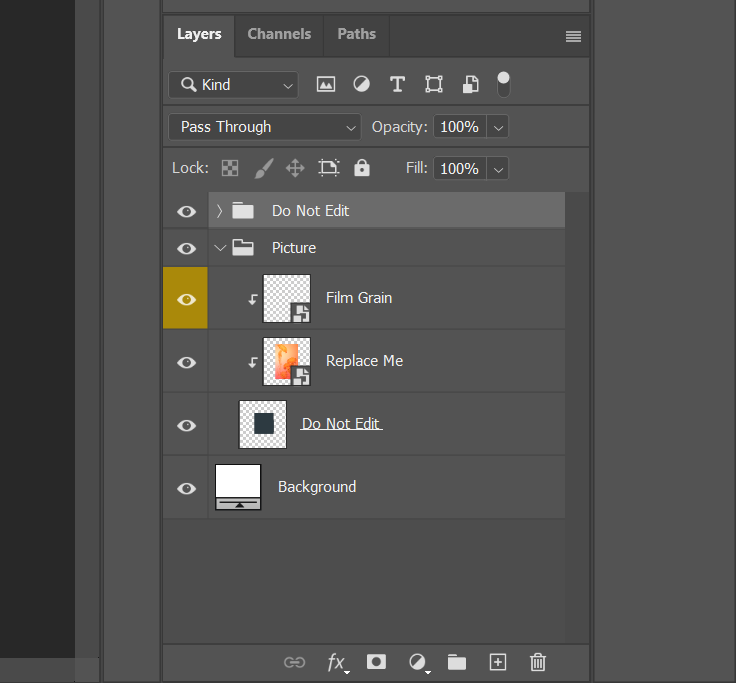Create a new layer with plus icon
The width and height of the screenshot is (736, 683).
pyautogui.click(x=498, y=662)
